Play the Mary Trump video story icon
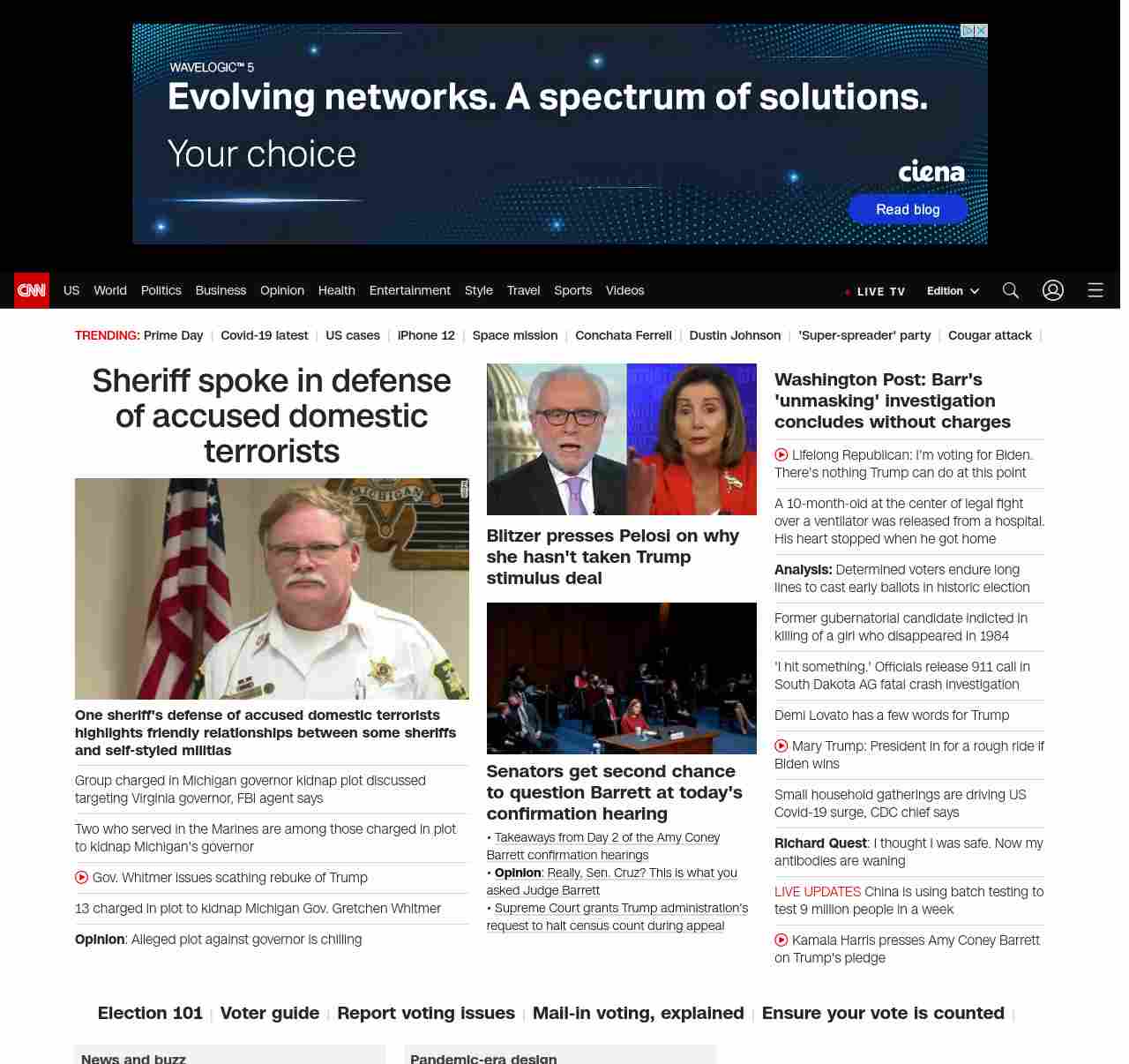Screen dimensions: 1129x1064 pos(781,746)
